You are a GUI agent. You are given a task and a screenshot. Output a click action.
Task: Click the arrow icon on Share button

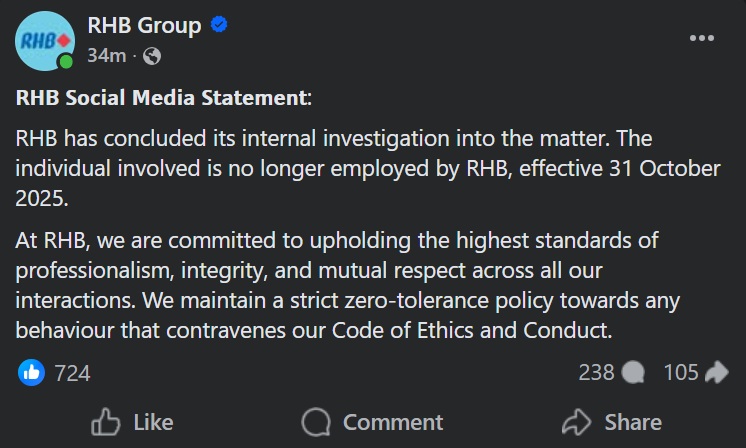click(576, 422)
